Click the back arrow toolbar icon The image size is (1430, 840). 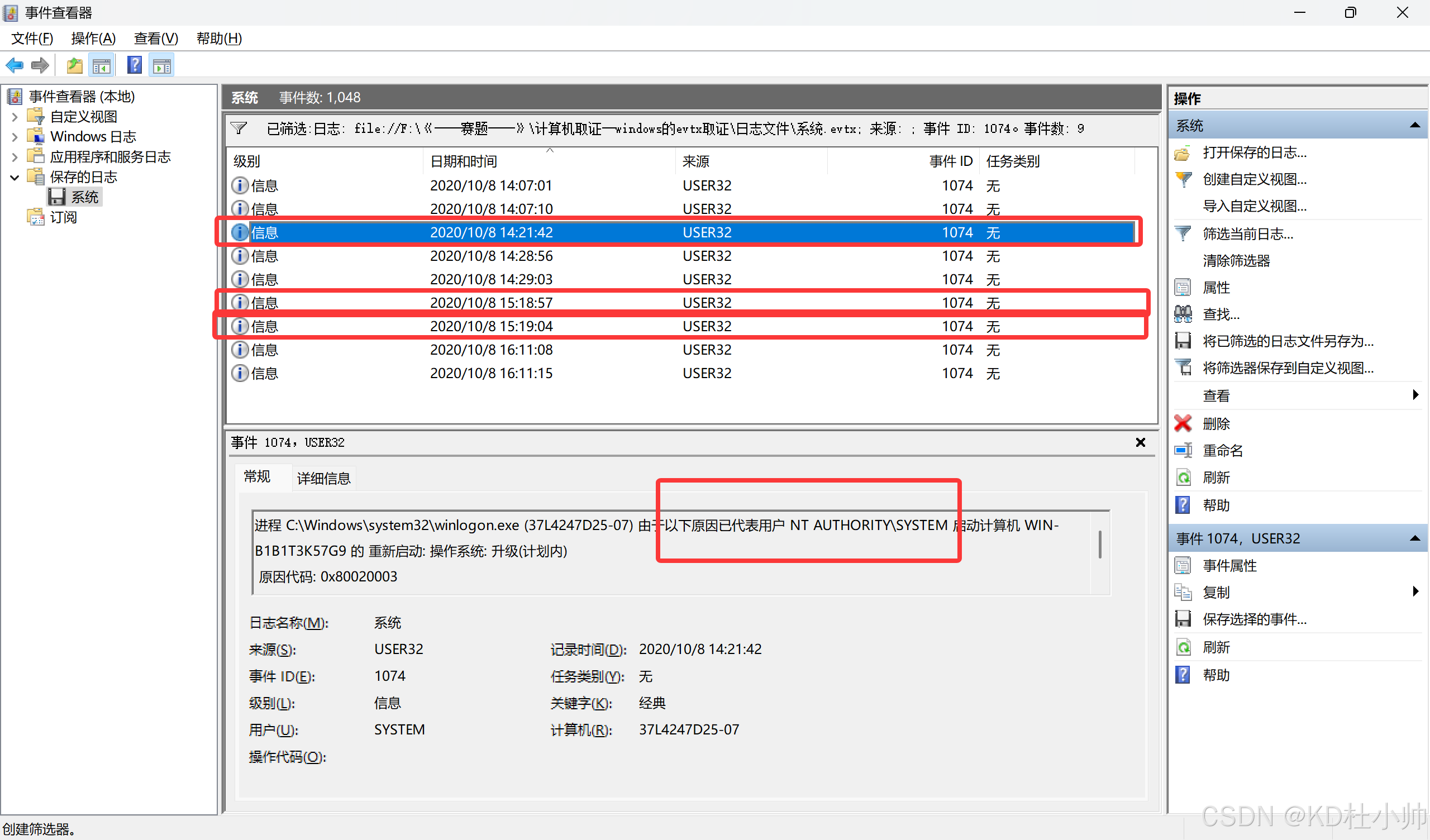click(14, 65)
